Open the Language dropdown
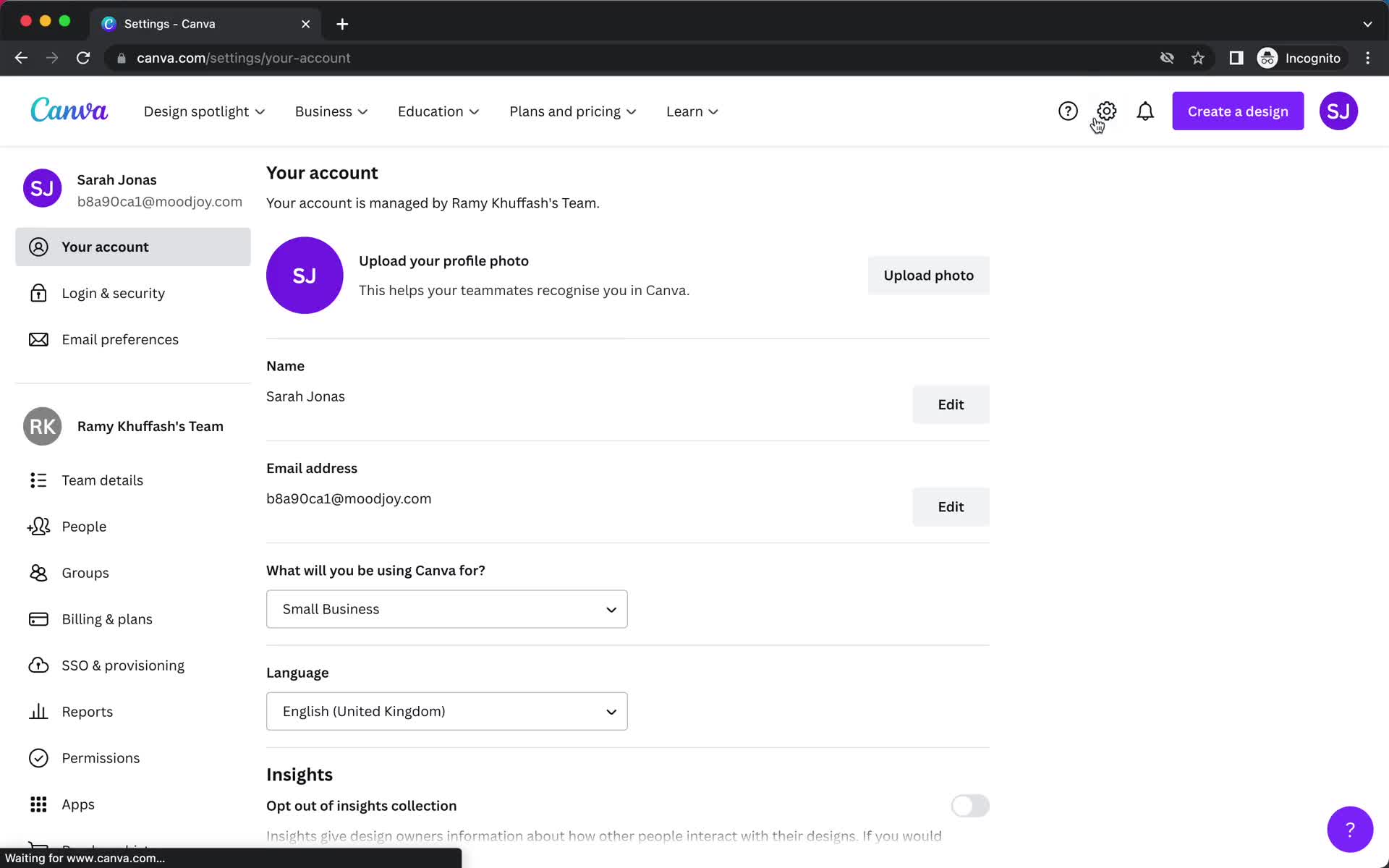 (x=446, y=711)
